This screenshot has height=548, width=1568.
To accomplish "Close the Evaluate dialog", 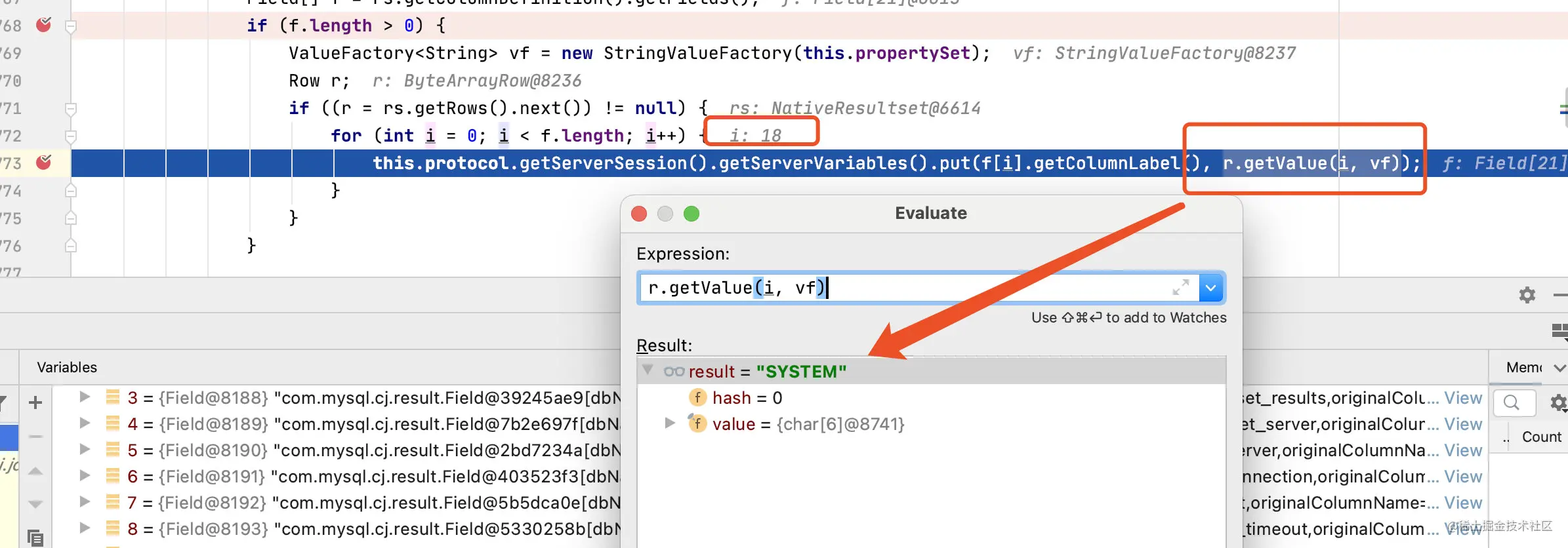I will click(639, 214).
